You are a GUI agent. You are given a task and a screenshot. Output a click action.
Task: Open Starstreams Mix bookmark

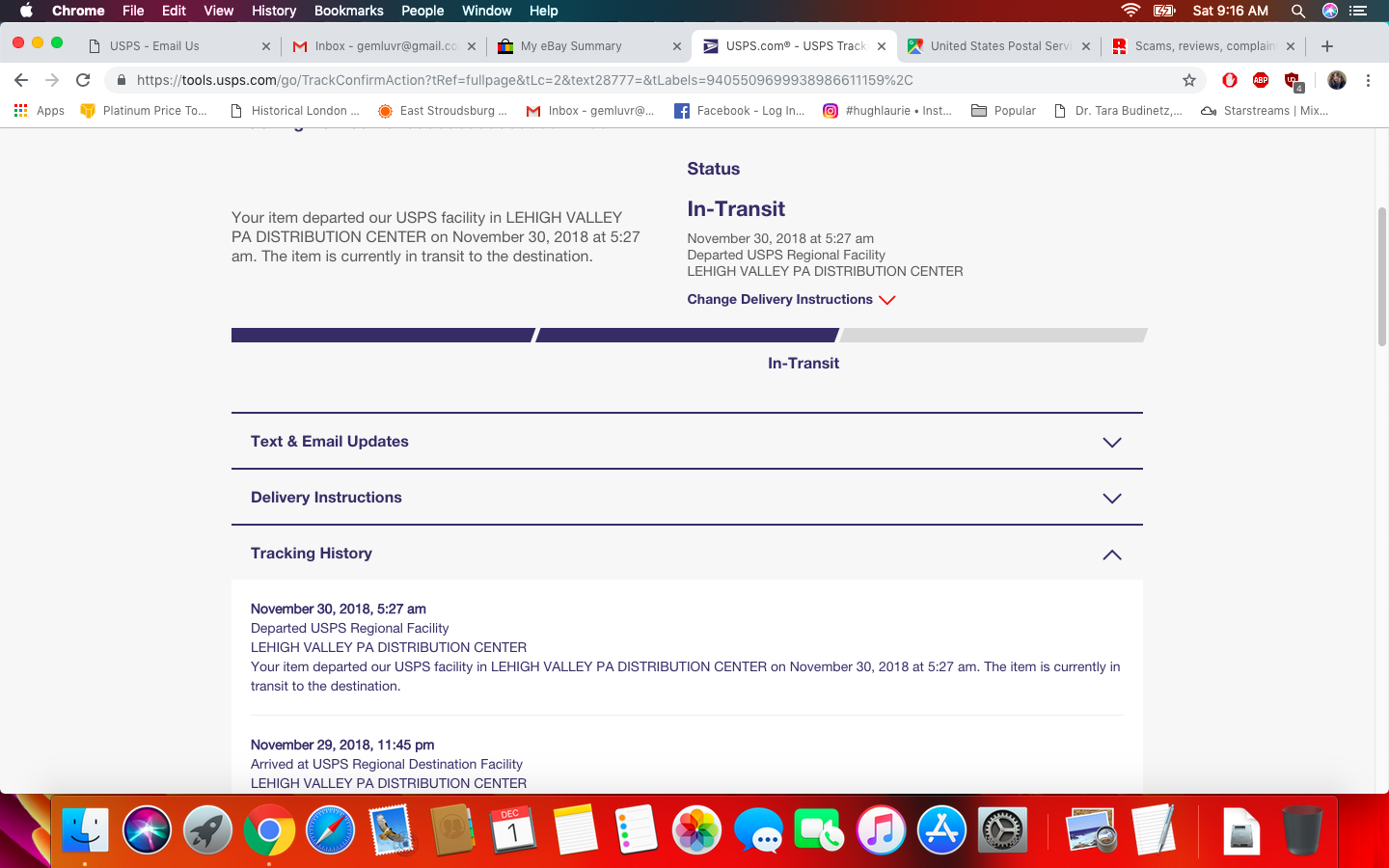1265,111
